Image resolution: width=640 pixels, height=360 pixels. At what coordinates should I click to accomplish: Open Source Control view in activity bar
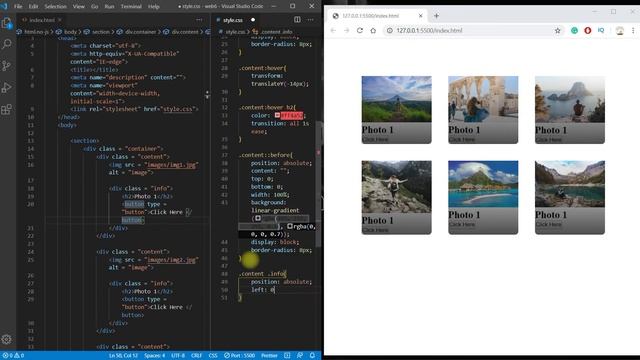coord(7,66)
